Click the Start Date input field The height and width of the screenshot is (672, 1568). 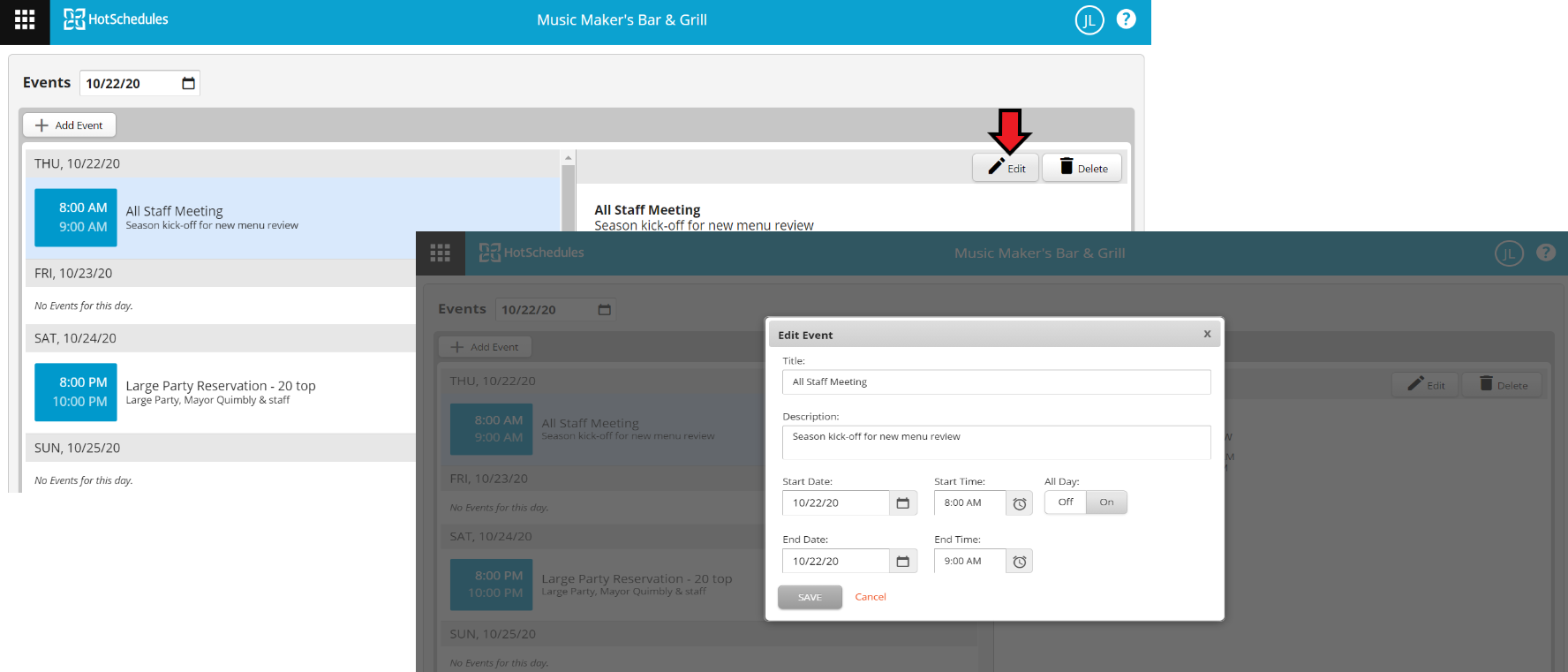[835, 502]
